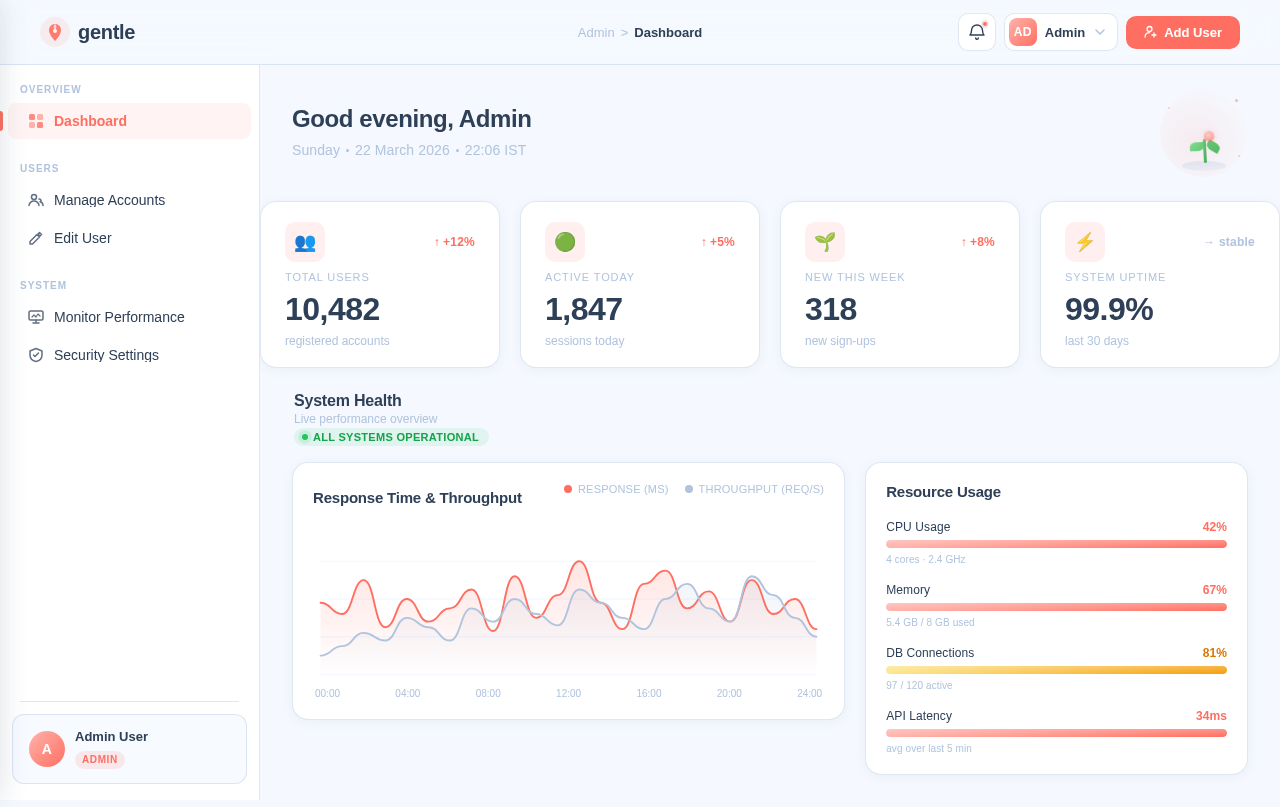Viewport: 1280px width, 807px height.
Task: Toggle the THROUGHPUT (REQ/S) series legend
Action: click(x=754, y=489)
